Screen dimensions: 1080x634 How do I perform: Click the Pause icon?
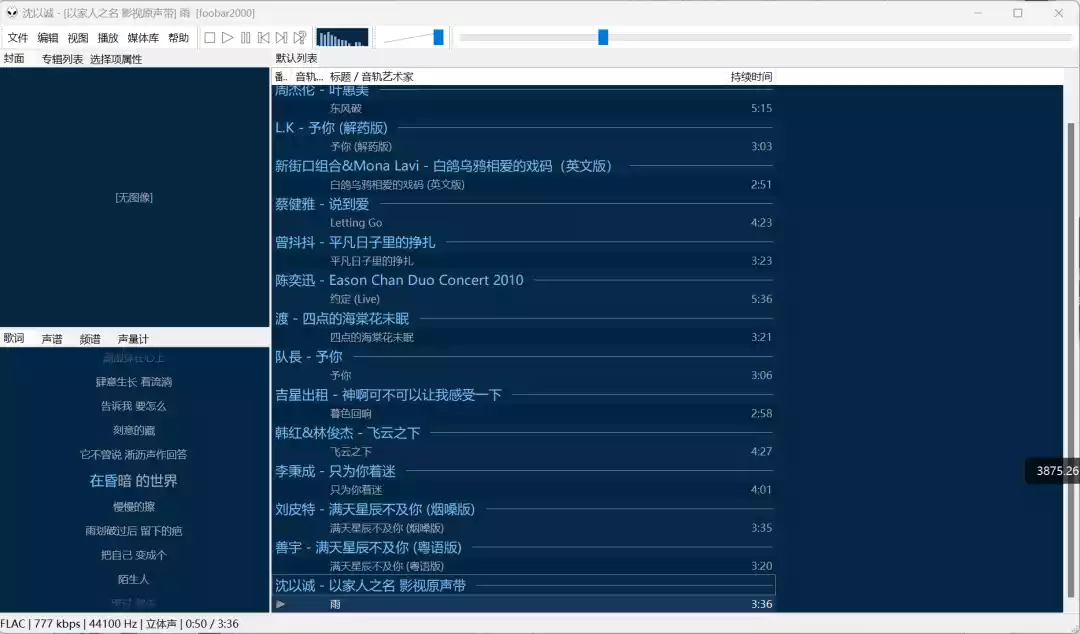pos(246,37)
